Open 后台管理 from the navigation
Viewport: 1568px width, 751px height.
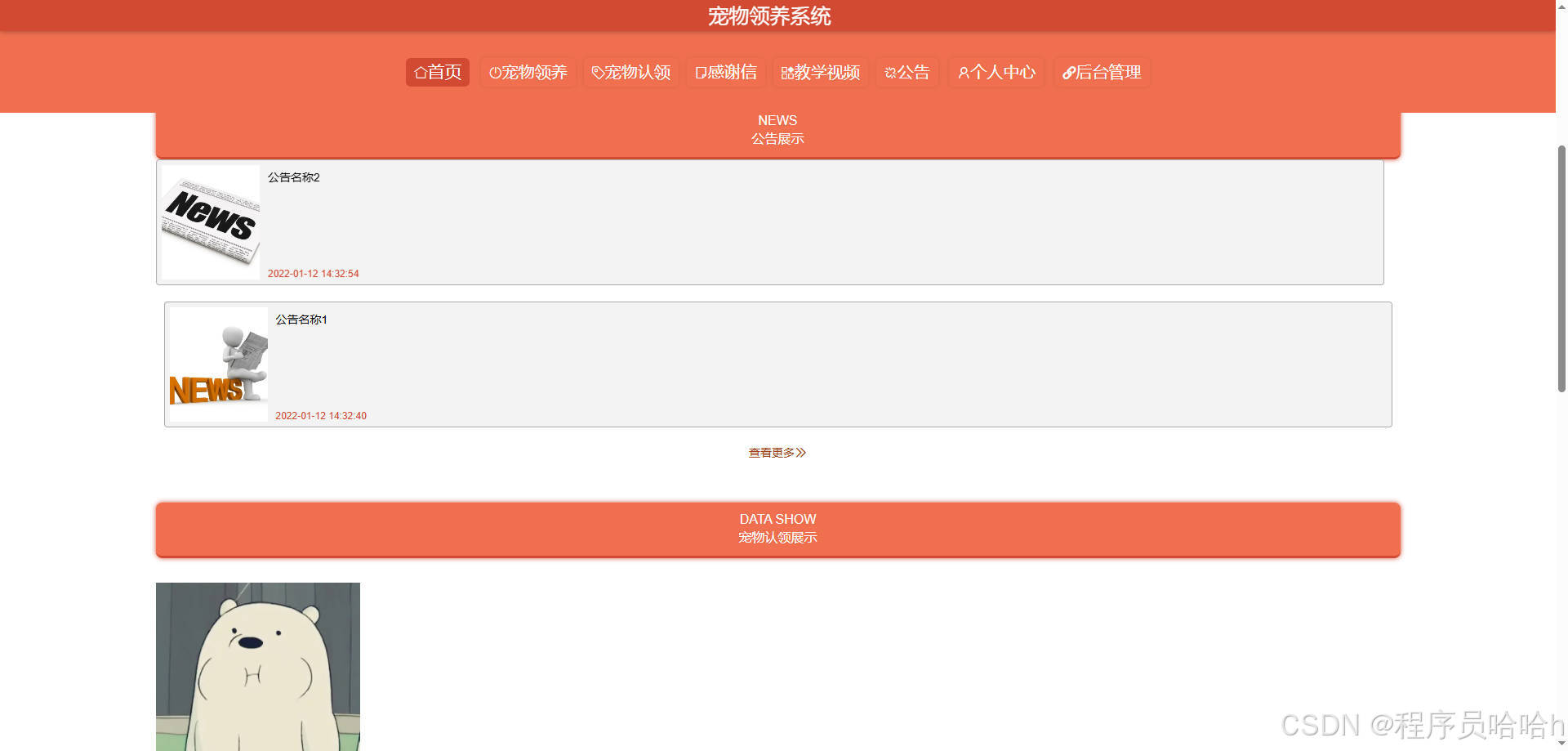(1102, 72)
